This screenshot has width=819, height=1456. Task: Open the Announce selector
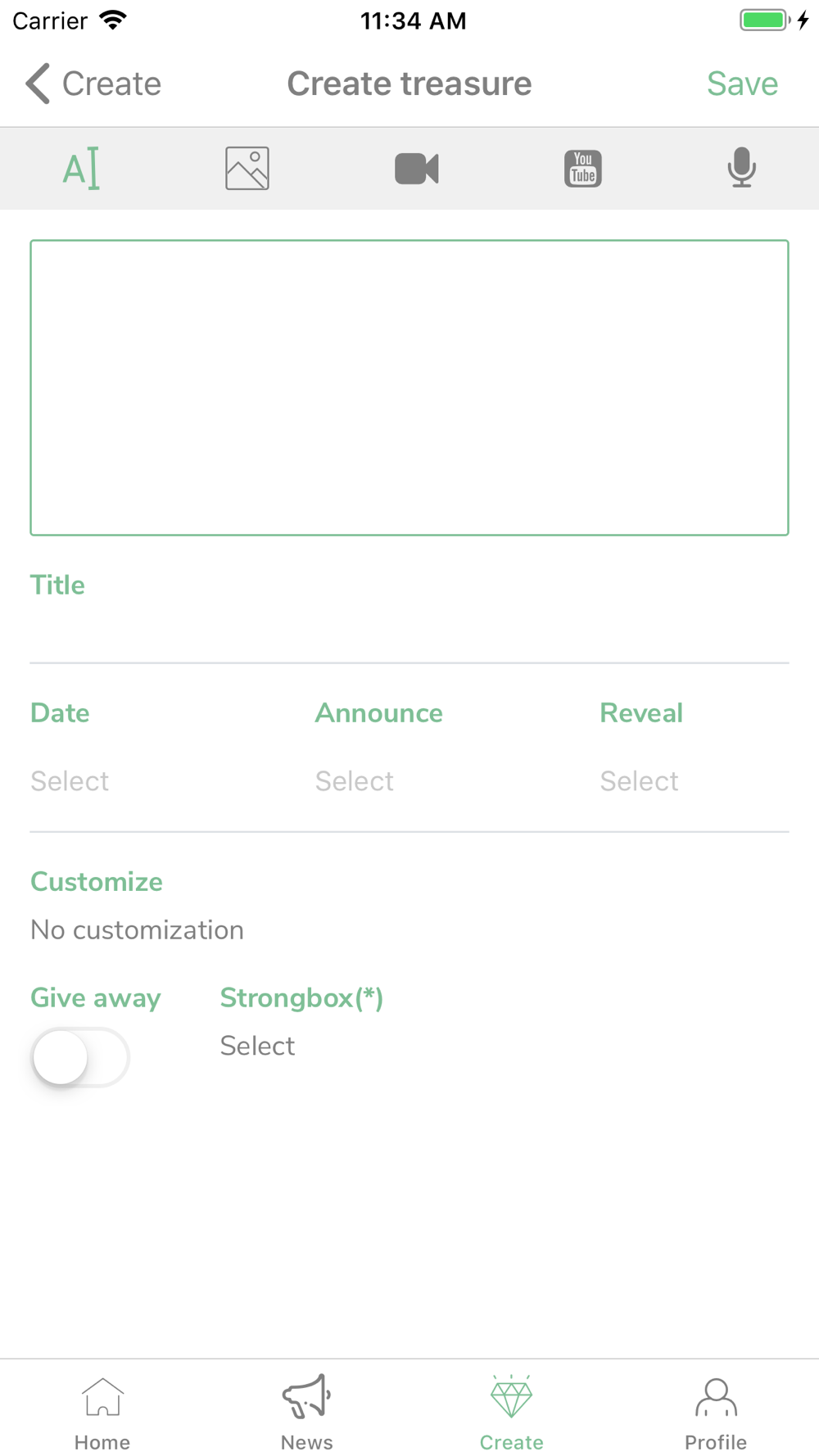point(355,781)
